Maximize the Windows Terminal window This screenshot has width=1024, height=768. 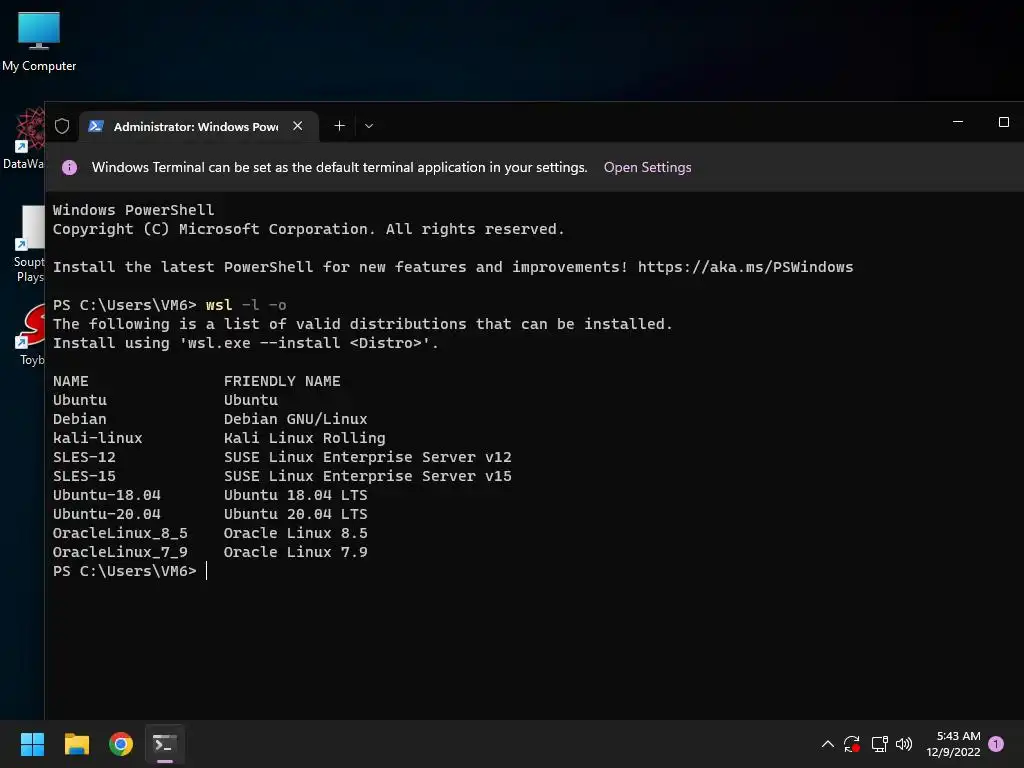[x=1004, y=122]
